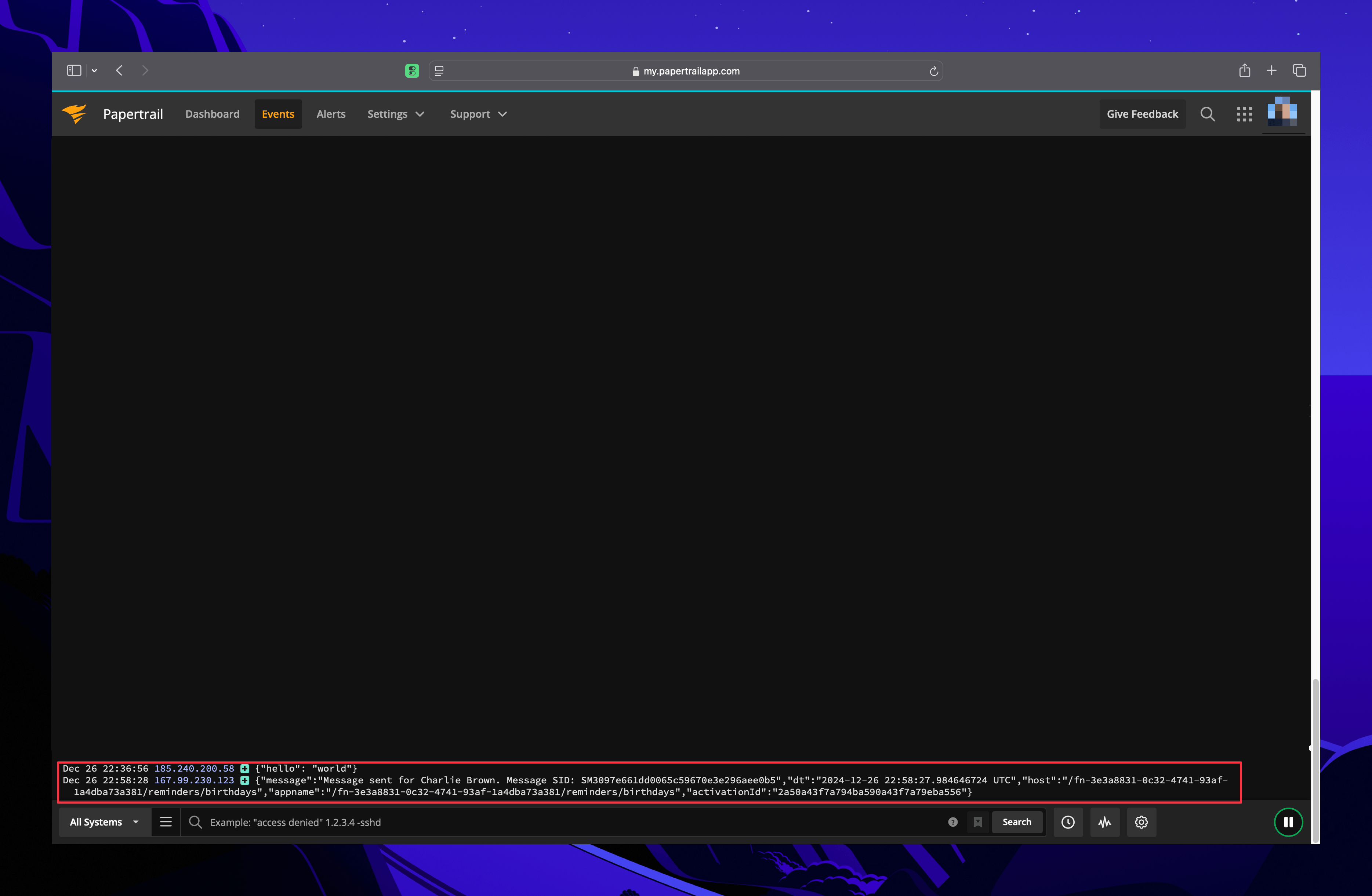Viewport: 1372px width, 896px height.
Task: Click the 167.99.230.123 sender link
Action: [x=194, y=780]
